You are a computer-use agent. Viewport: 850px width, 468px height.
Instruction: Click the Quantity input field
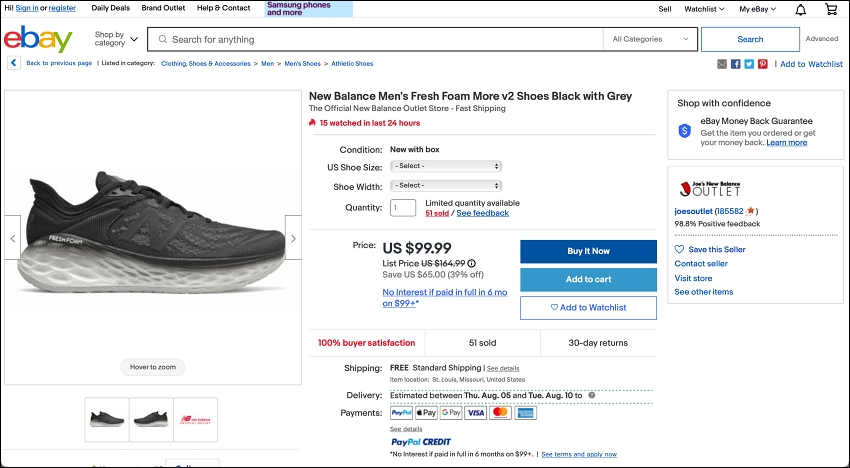click(403, 208)
